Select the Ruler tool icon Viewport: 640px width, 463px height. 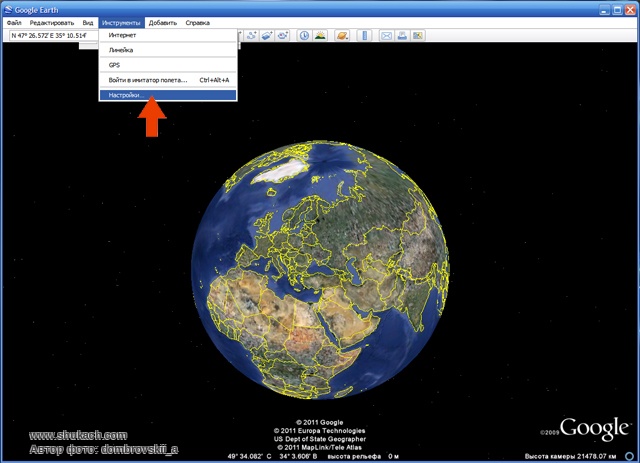coord(364,36)
